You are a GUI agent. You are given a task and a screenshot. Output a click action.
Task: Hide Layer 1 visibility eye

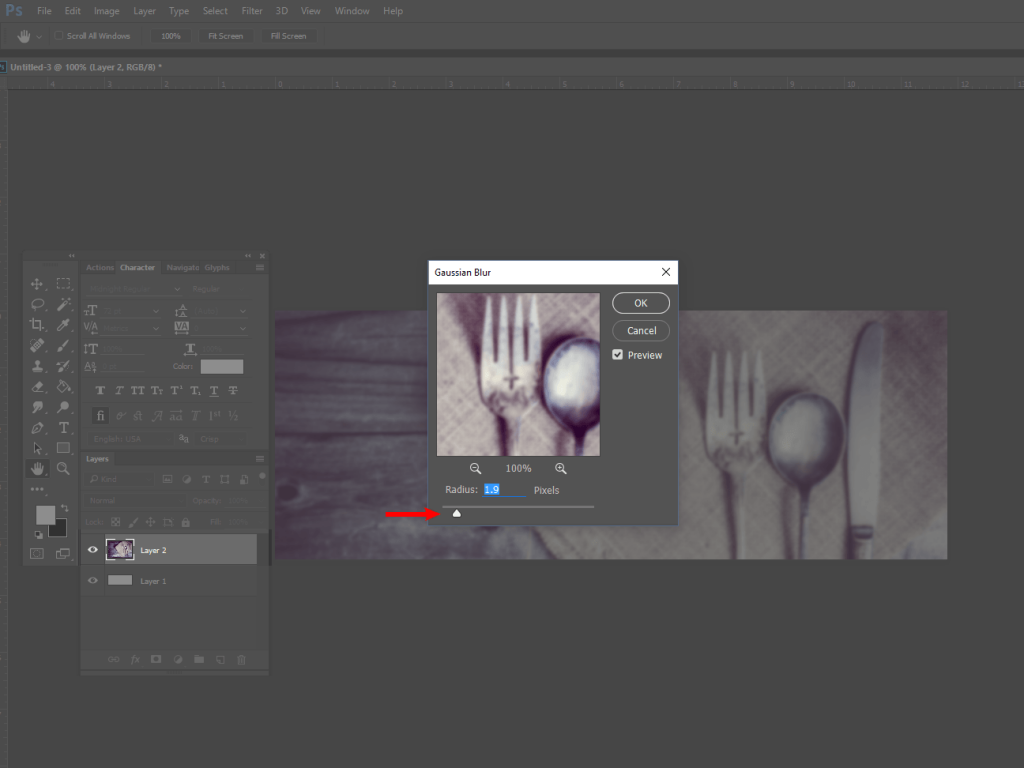click(93, 581)
